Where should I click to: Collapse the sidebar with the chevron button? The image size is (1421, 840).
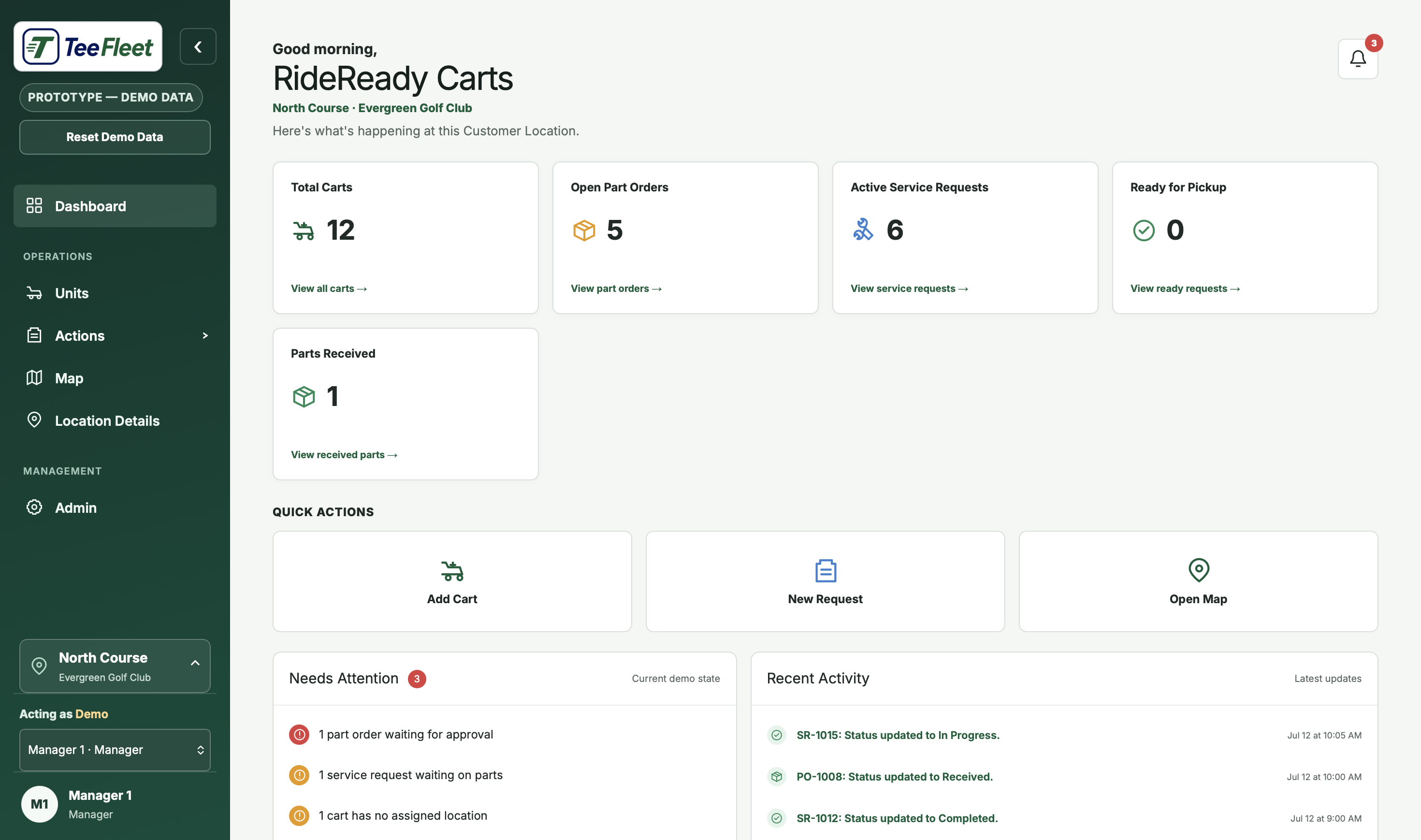[x=198, y=46]
